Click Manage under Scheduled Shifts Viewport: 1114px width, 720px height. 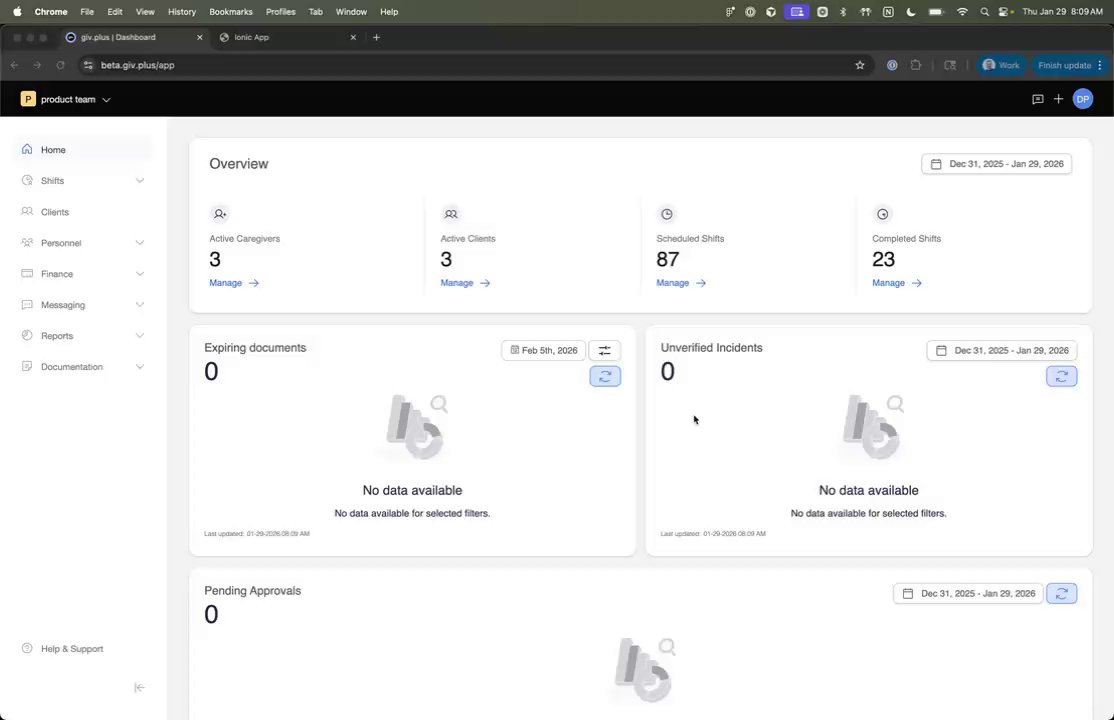coord(681,283)
